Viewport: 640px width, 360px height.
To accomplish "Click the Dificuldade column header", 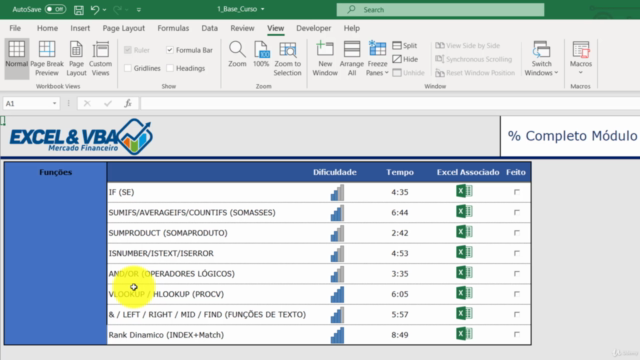I will pyautogui.click(x=335, y=172).
